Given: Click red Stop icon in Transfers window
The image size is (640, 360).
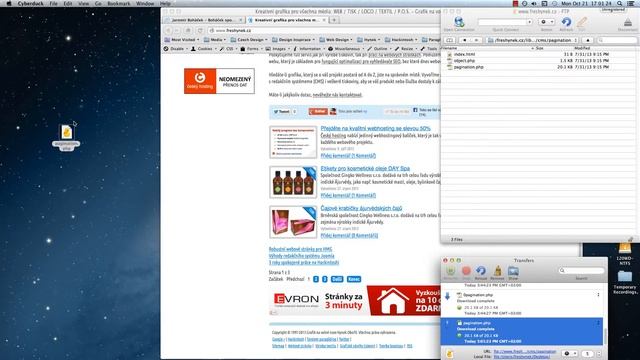Looking at the screenshot, I should [466, 271].
